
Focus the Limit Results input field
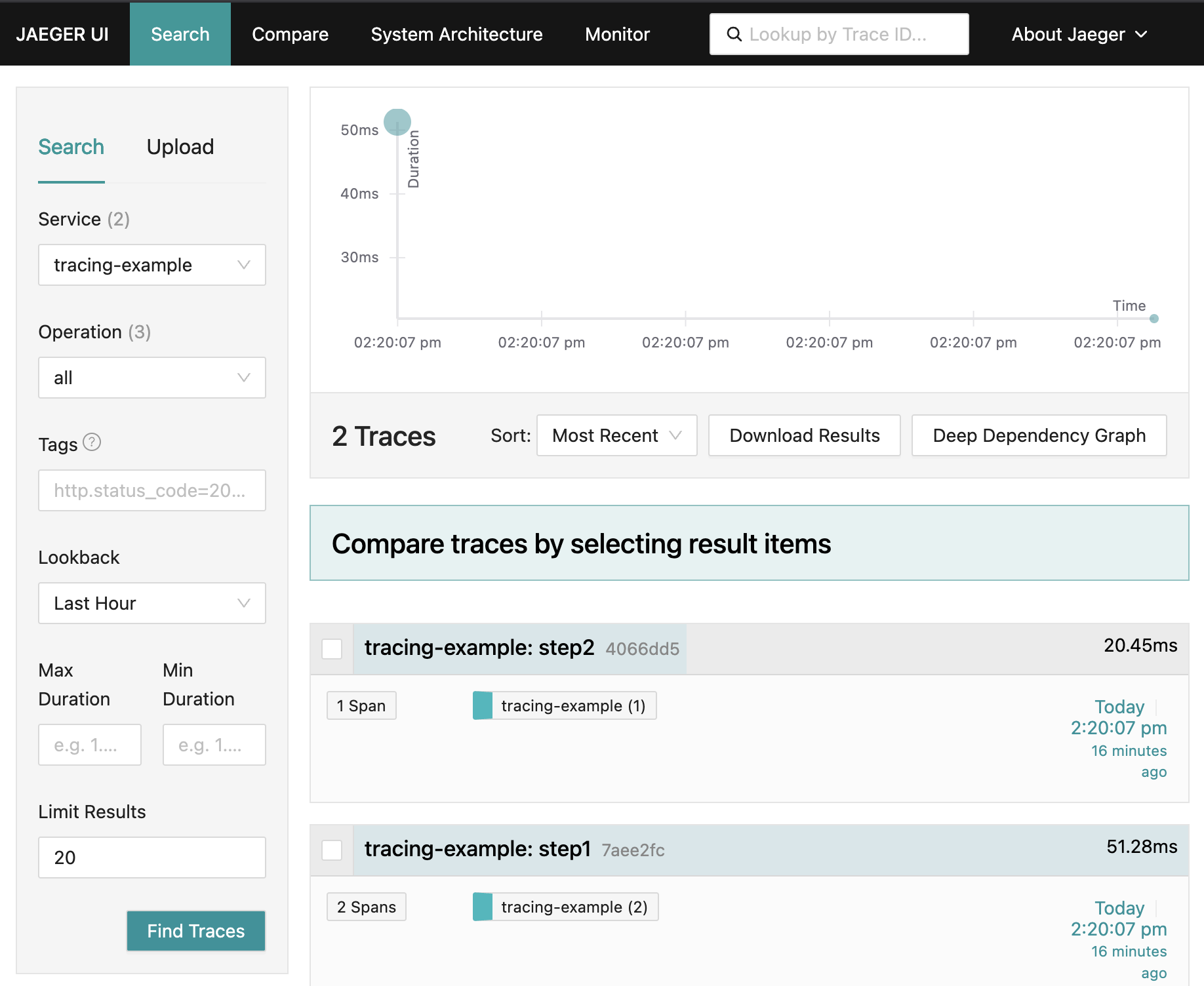coord(152,858)
